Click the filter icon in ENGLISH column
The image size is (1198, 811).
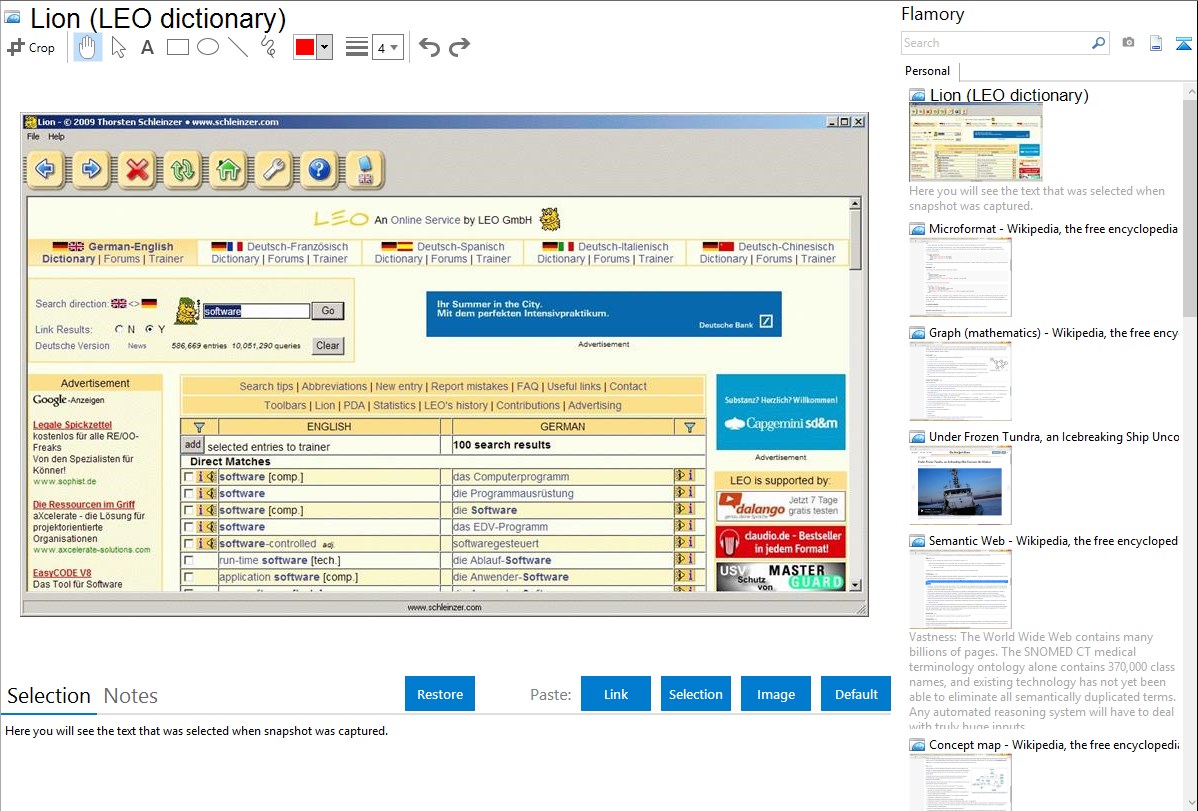(x=199, y=427)
